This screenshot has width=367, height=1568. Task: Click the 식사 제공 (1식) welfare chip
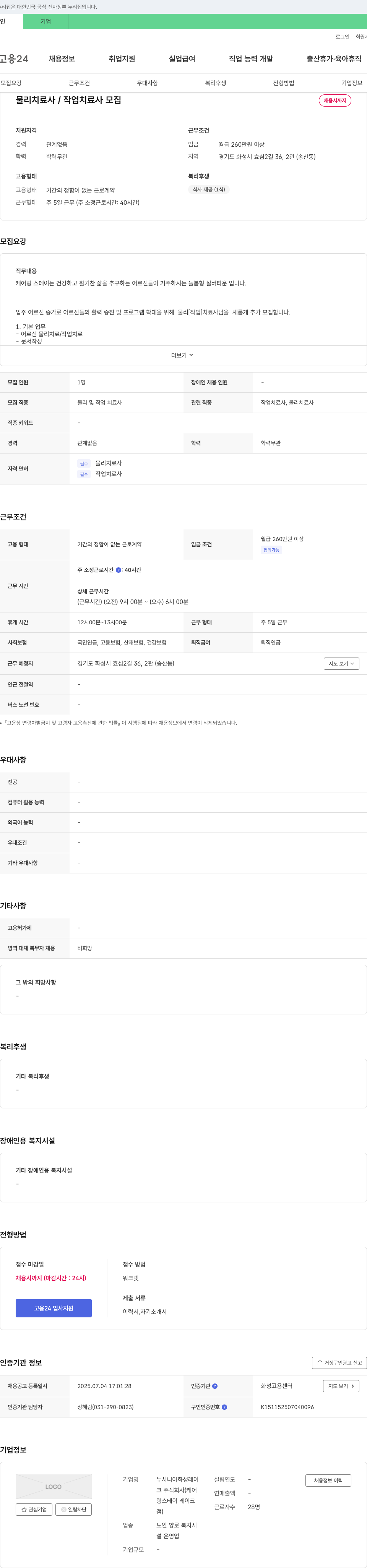tap(209, 190)
